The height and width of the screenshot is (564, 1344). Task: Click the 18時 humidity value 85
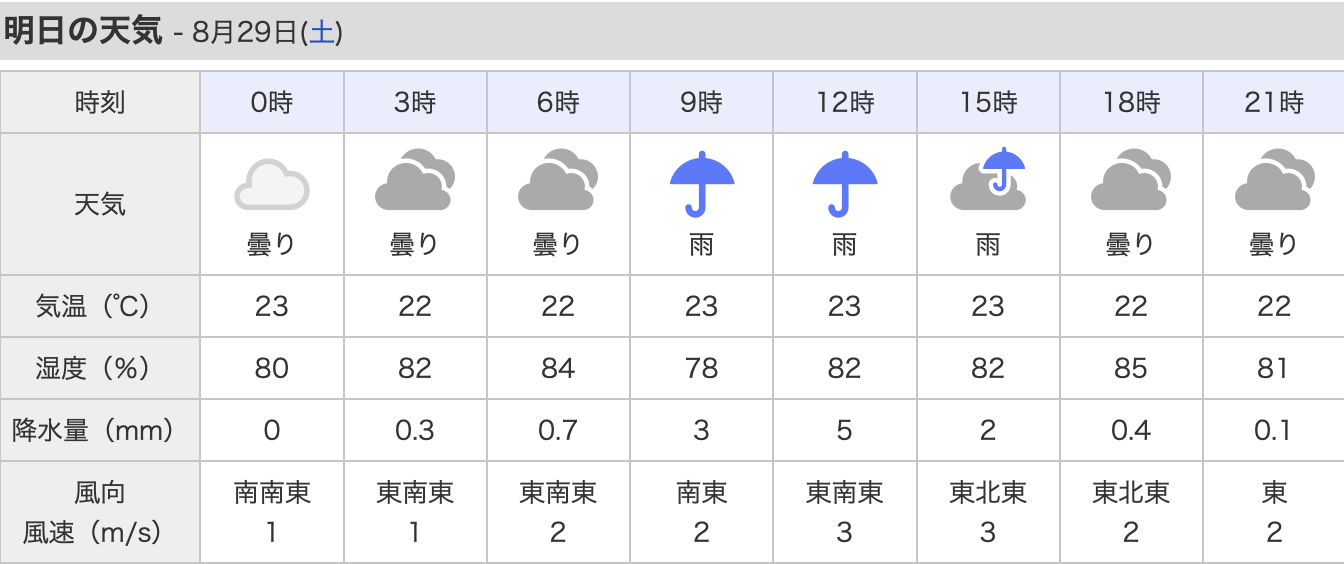tap(1131, 368)
